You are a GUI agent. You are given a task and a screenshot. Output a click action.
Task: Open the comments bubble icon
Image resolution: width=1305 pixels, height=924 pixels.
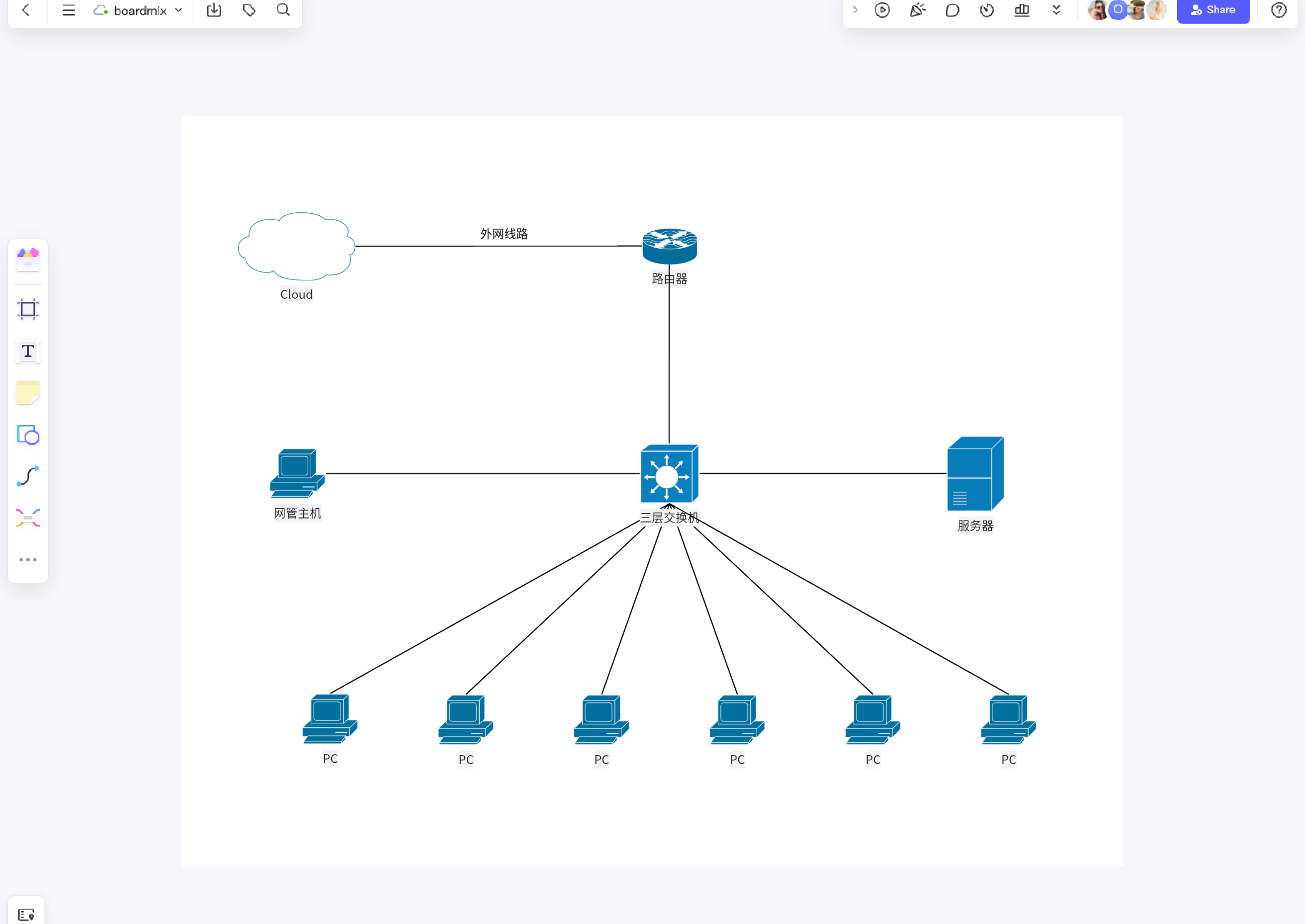tap(952, 10)
